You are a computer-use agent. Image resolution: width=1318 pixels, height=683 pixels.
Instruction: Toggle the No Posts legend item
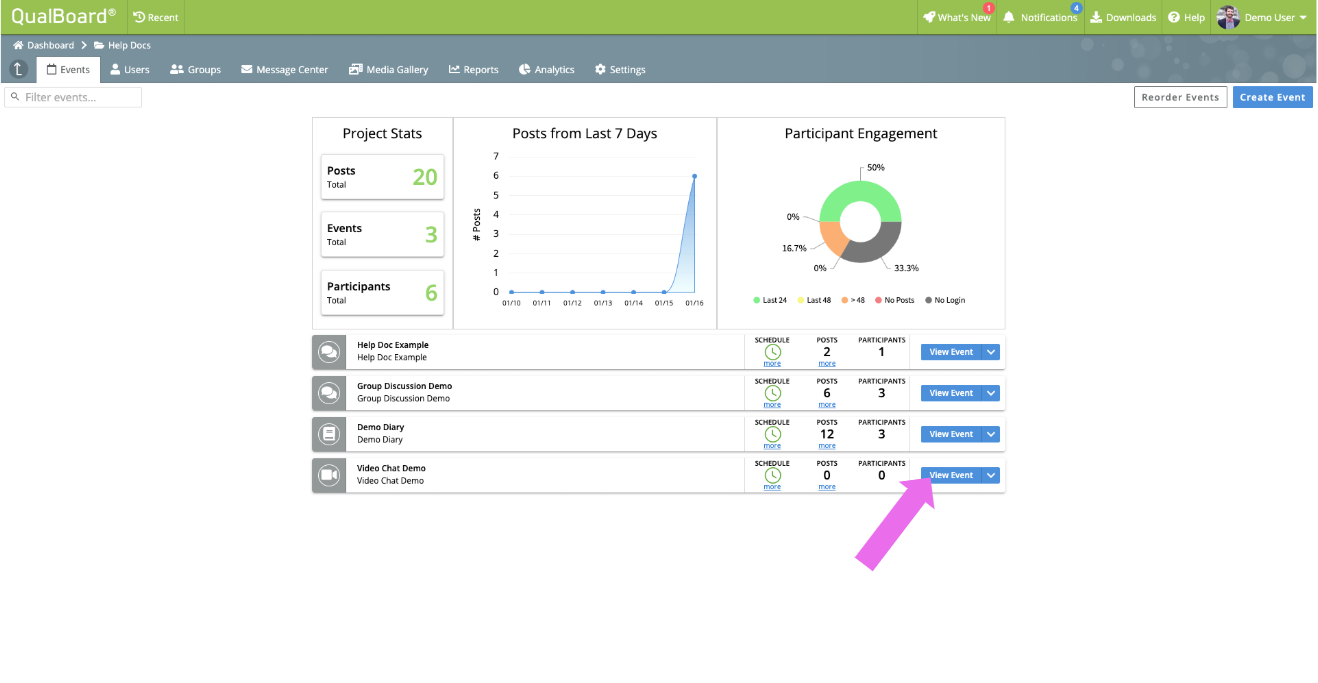click(x=895, y=300)
